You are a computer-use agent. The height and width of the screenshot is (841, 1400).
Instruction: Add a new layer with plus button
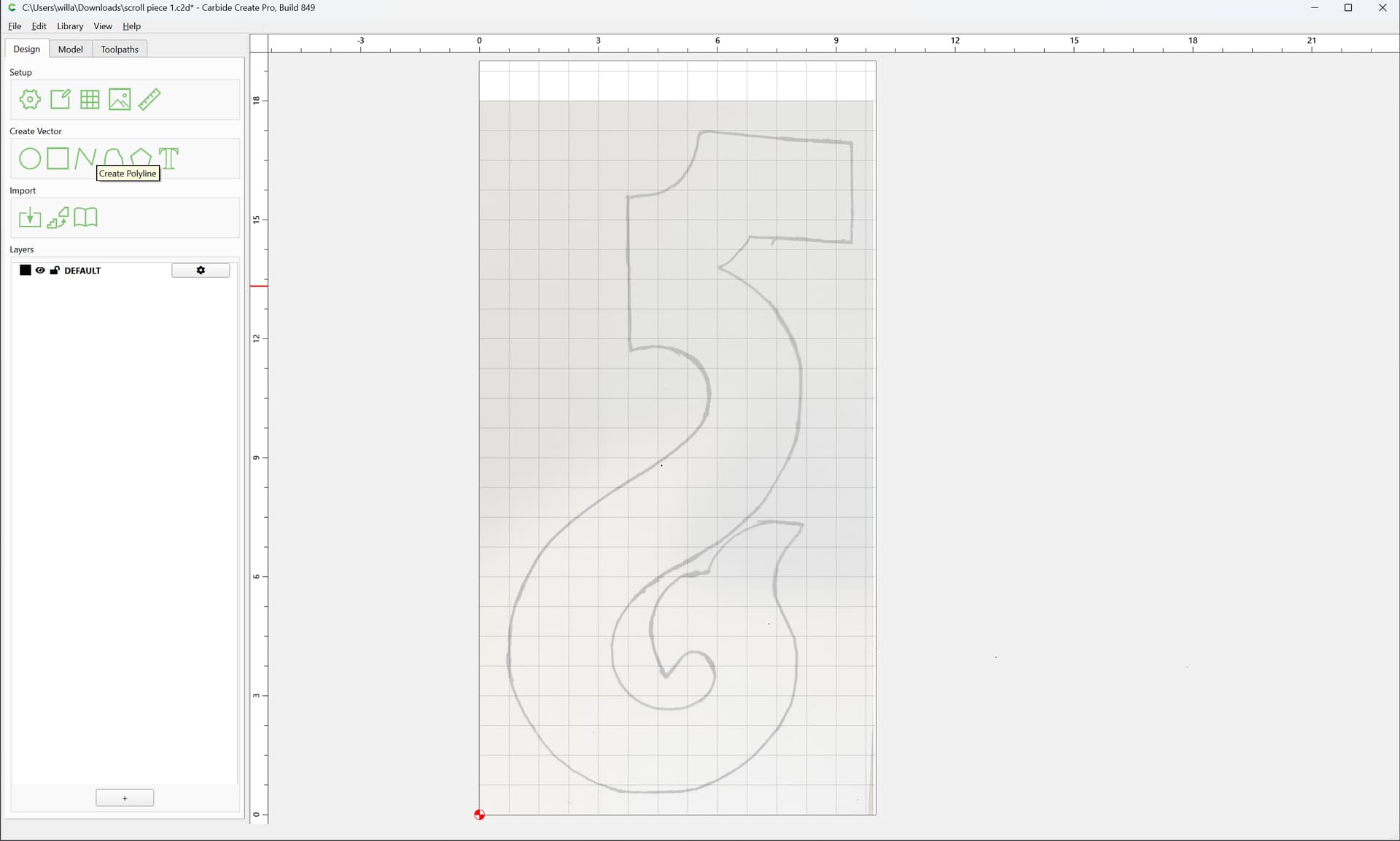[125, 798]
